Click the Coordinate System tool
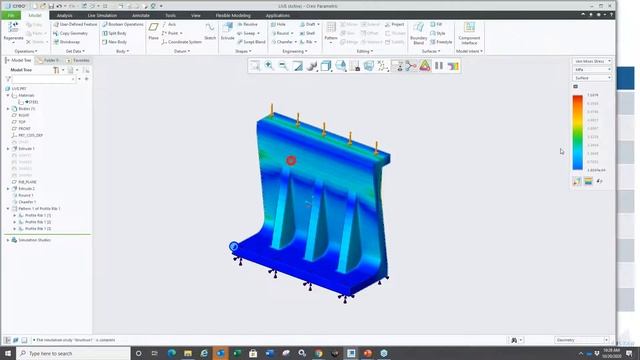640x360 pixels. tap(182, 42)
